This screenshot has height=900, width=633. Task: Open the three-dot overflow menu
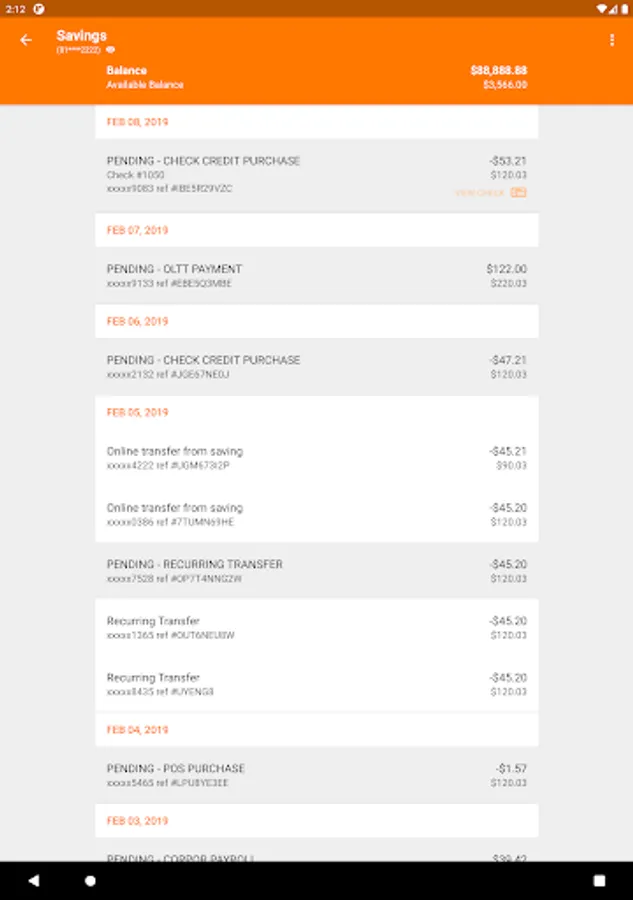coord(611,40)
